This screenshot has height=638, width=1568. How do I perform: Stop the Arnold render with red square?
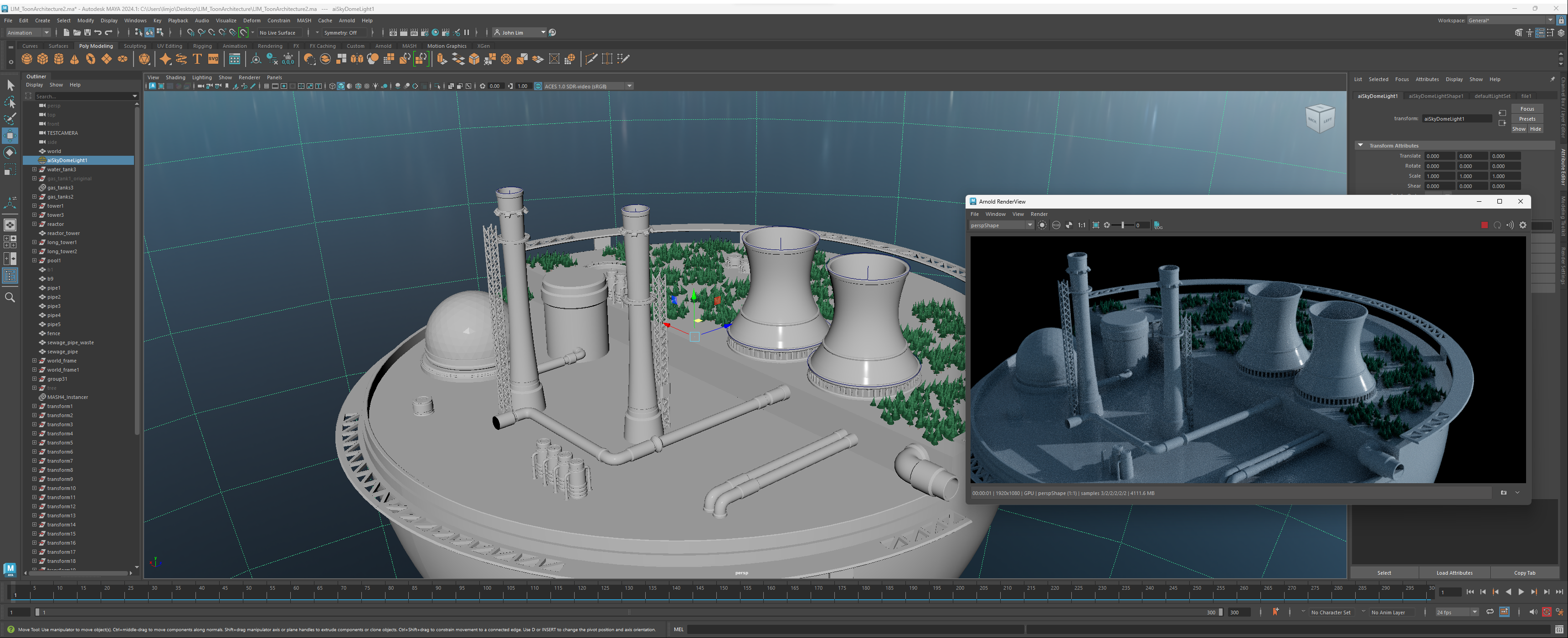tap(1484, 225)
